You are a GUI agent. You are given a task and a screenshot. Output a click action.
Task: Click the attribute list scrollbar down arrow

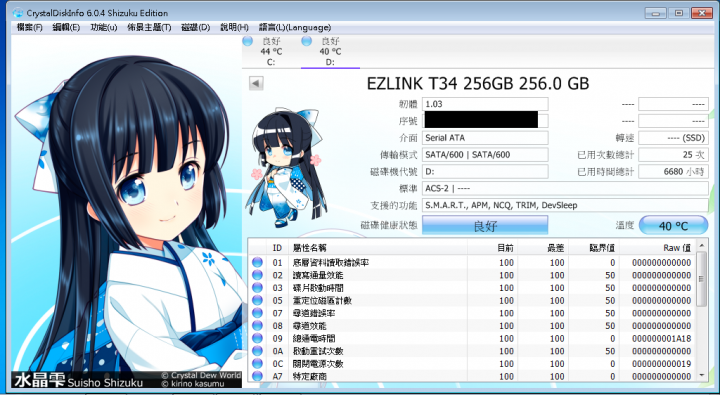[x=702, y=375]
